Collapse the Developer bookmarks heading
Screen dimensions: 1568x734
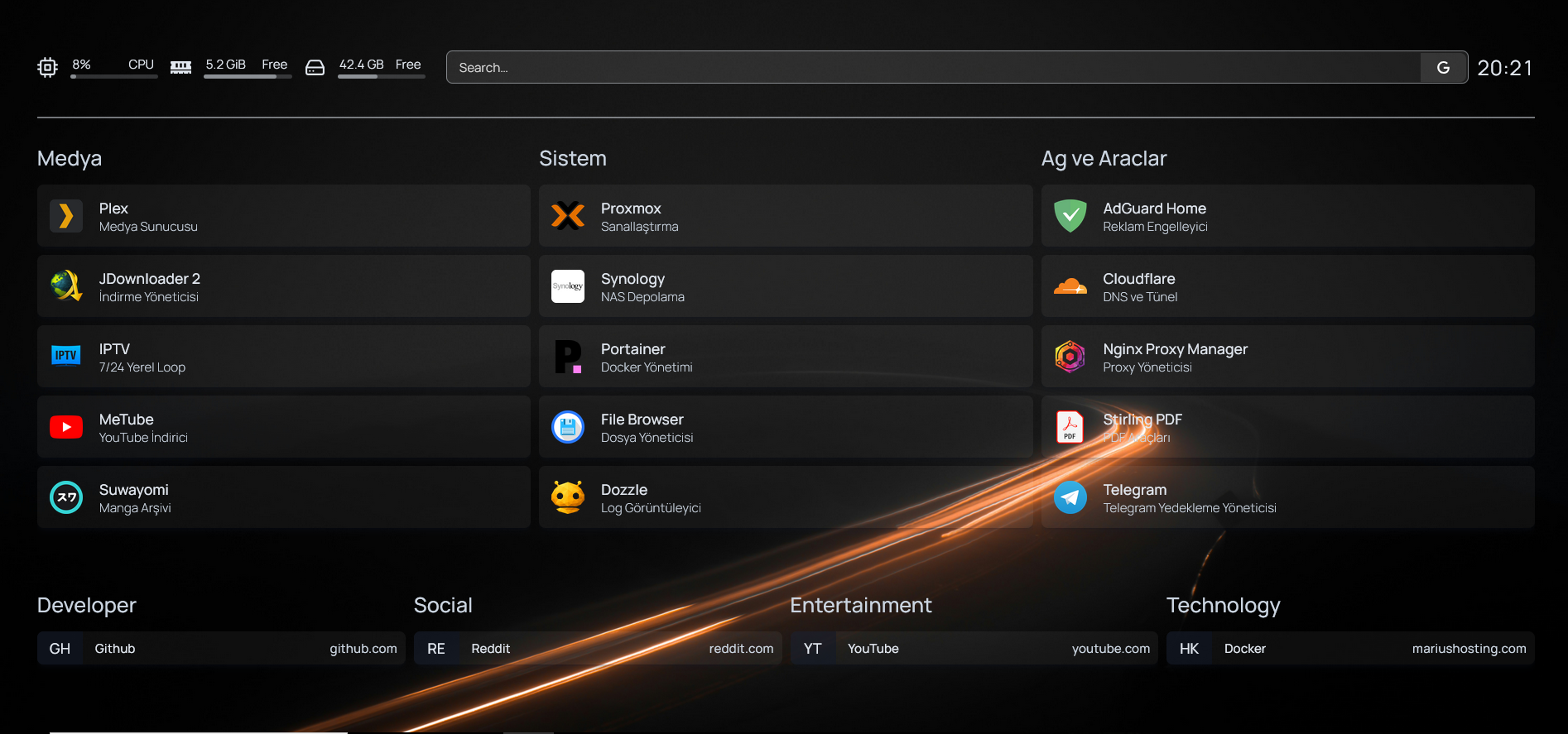(x=87, y=605)
